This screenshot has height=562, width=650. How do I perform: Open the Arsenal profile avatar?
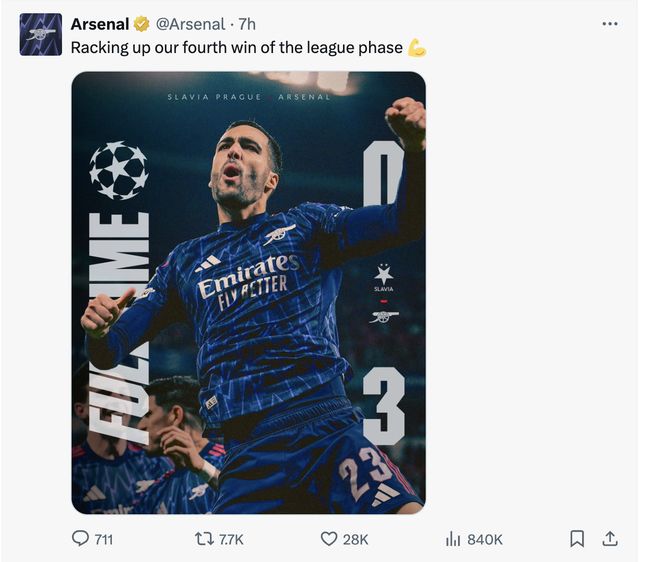tap(41, 34)
